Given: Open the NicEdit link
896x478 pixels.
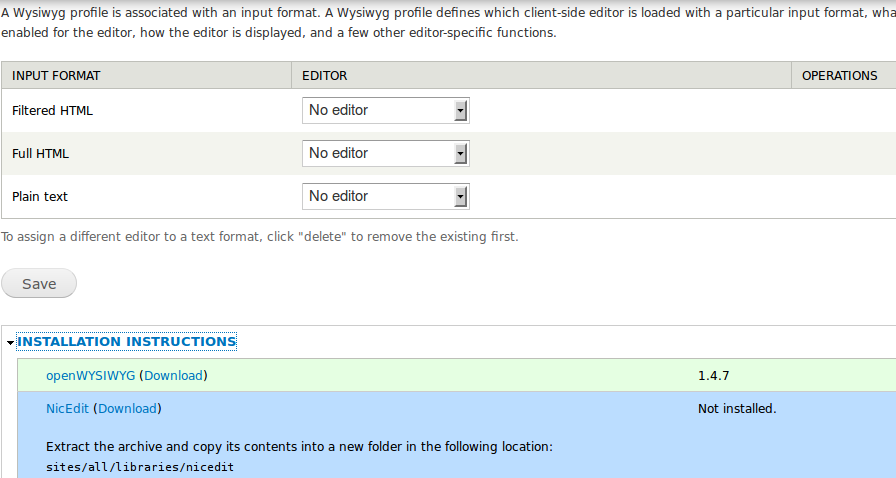Looking at the screenshot, I should point(68,408).
